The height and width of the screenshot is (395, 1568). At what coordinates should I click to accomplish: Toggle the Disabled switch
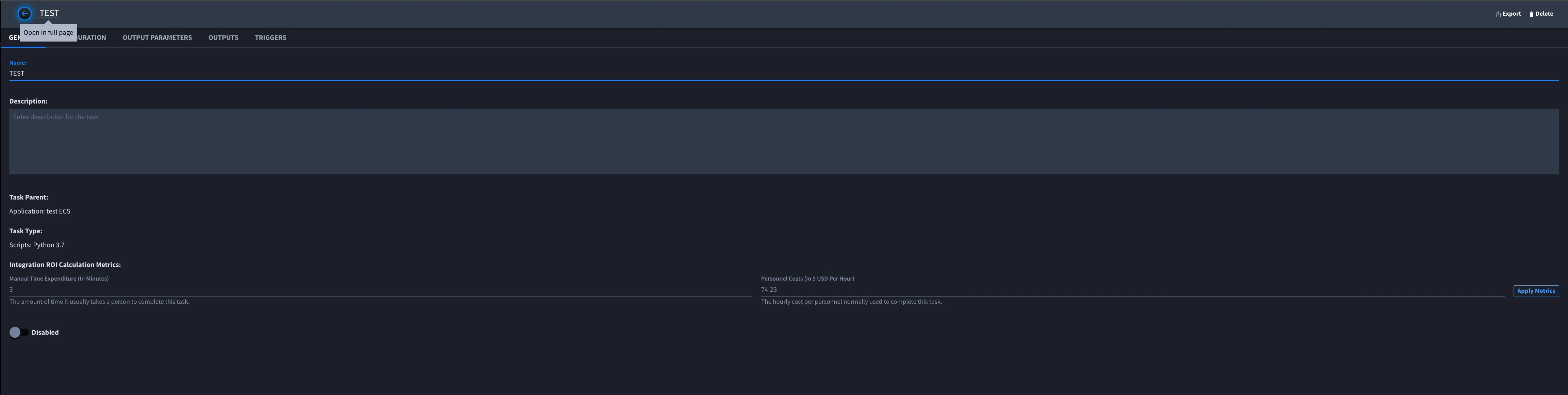pos(19,332)
